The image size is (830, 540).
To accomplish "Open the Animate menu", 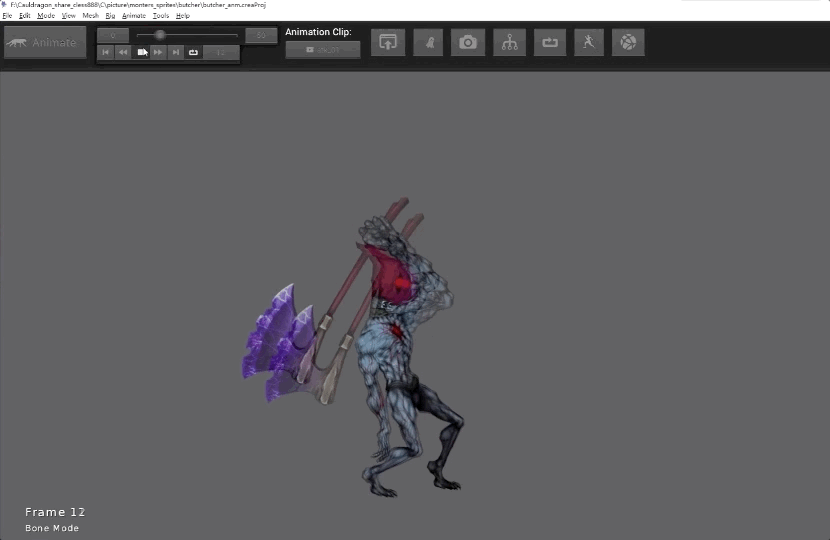I will pos(134,16).
